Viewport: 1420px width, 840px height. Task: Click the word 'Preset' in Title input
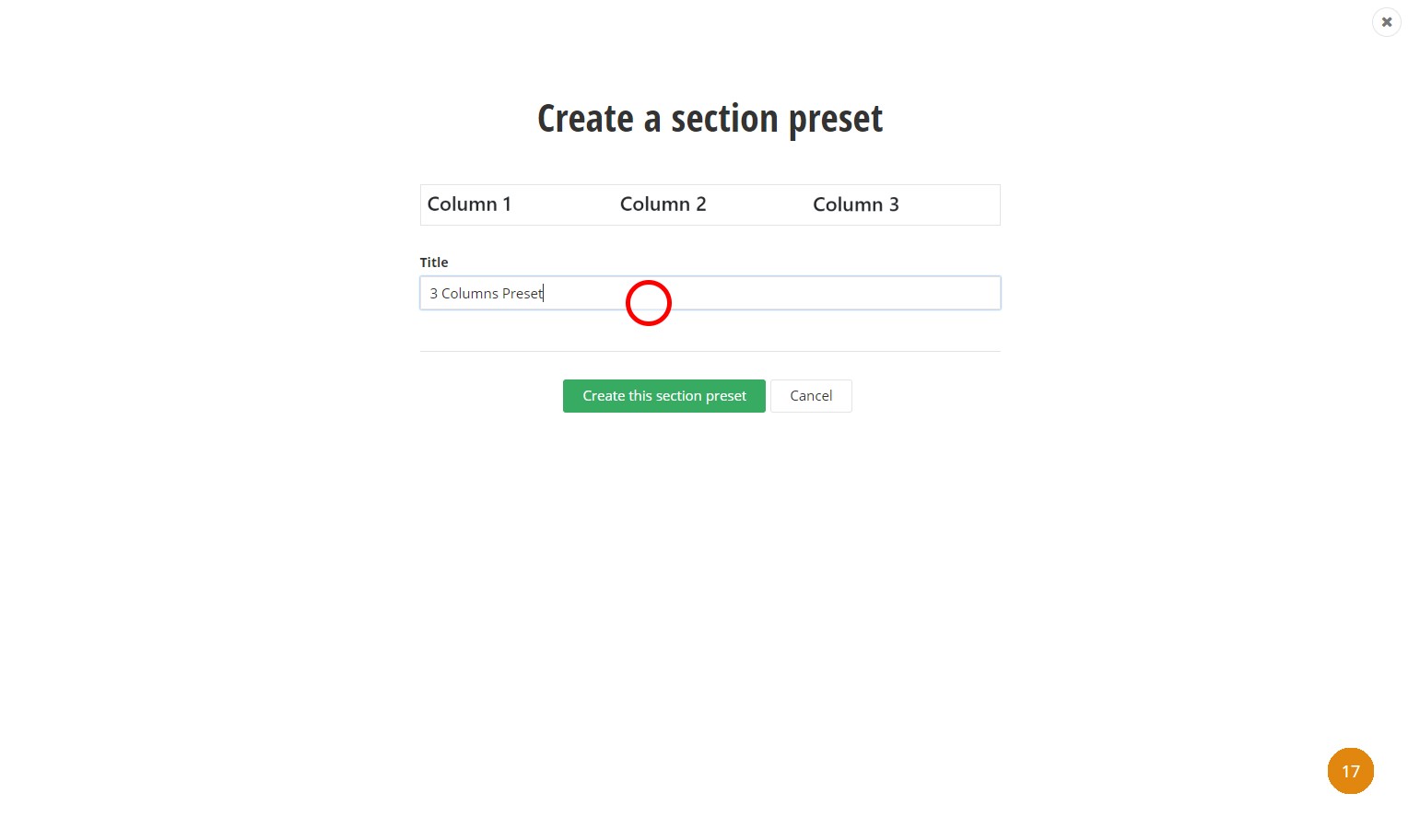click(x=522, y=294)
